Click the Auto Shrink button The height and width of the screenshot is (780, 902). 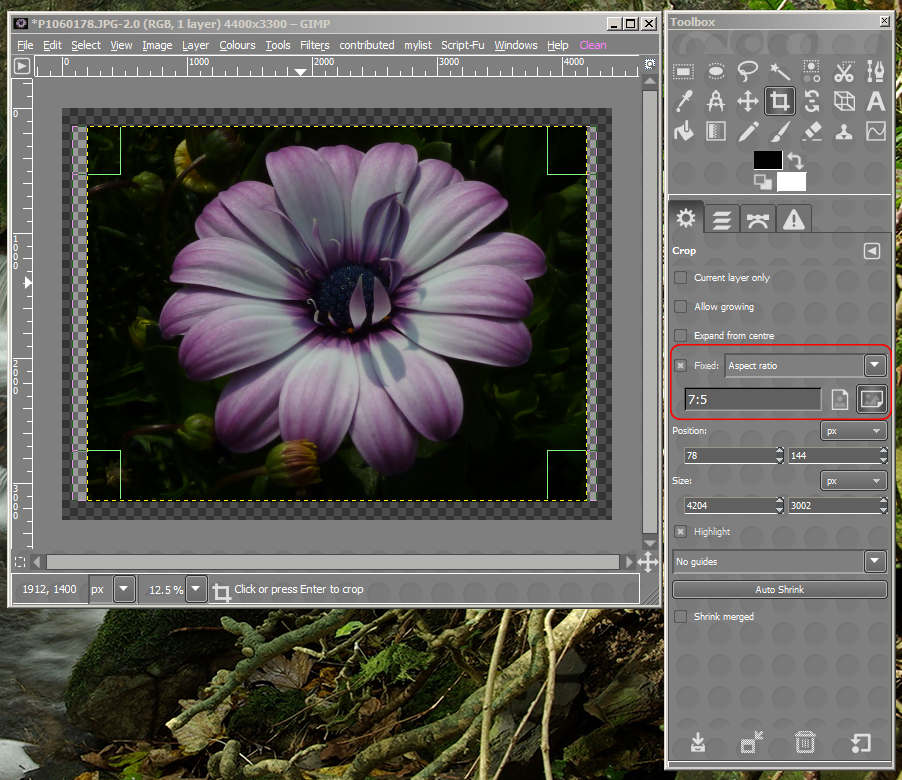(x=779, y=590)
